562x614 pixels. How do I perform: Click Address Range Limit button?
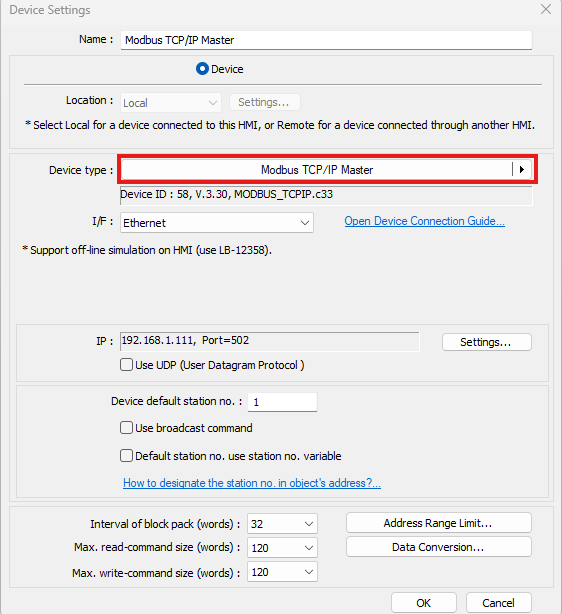pyautogui.click(x=439, y=523)
